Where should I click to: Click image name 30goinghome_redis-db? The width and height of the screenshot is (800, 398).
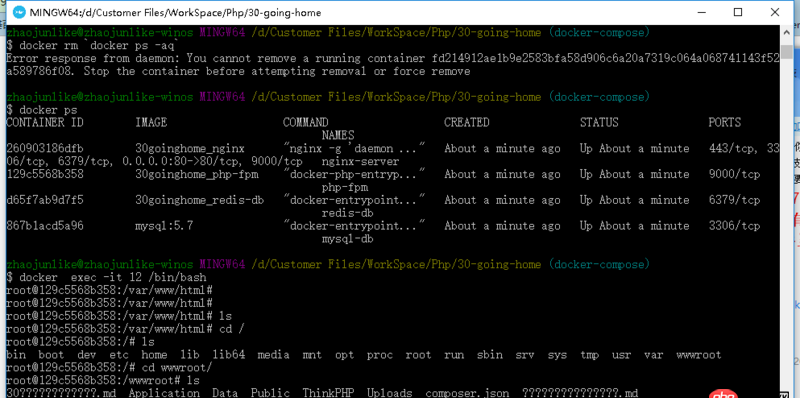click(199, 201)
